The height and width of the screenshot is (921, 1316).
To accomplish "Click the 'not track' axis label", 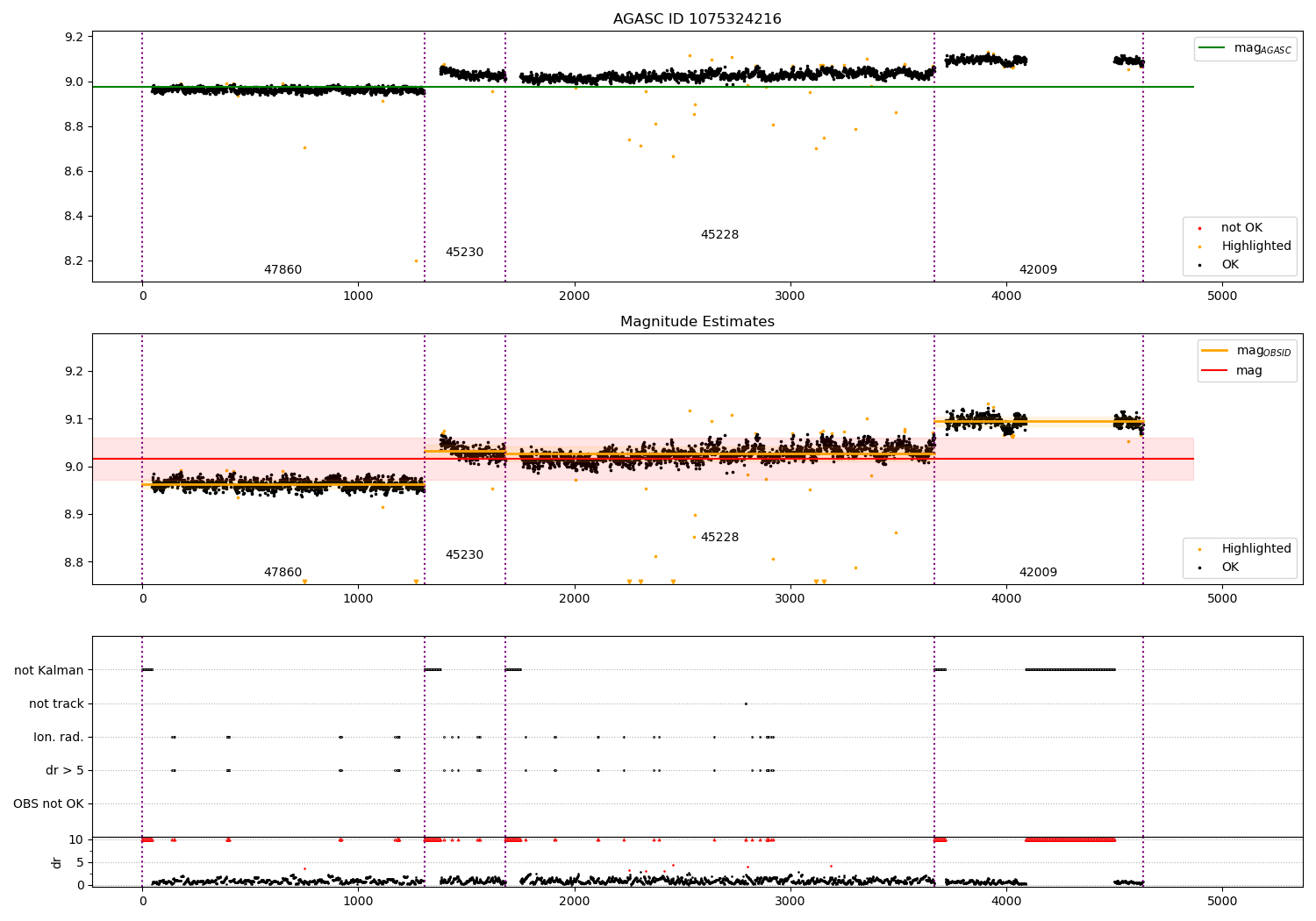I will pos(56,704).
